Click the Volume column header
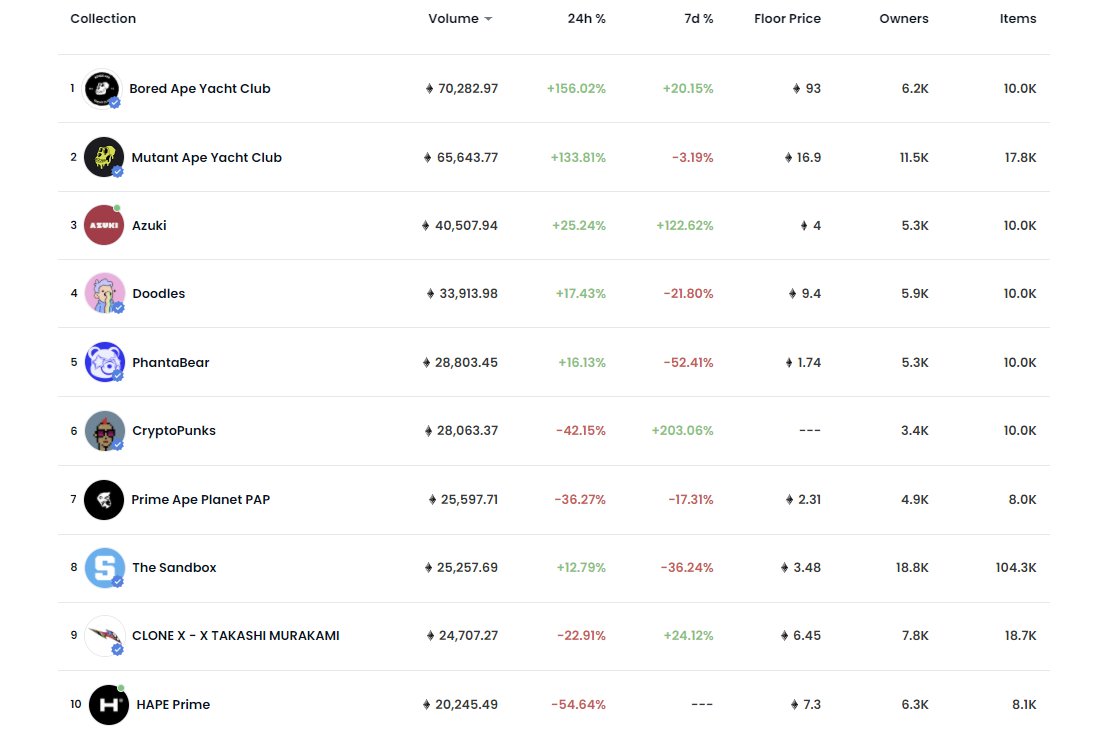Viewport: 1100px width, 736px height. coord(453,19)
